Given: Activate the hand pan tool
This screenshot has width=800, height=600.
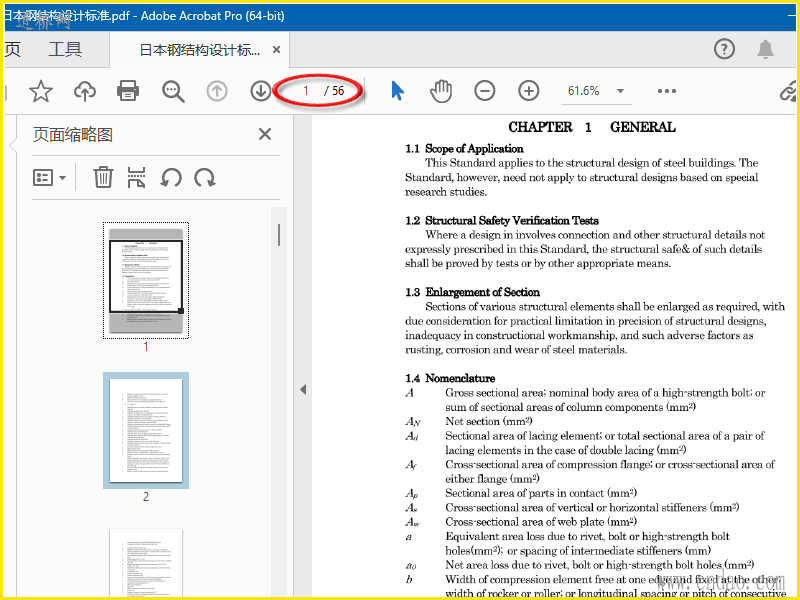Looking at the screenshot, I should (x=441, y=91).
